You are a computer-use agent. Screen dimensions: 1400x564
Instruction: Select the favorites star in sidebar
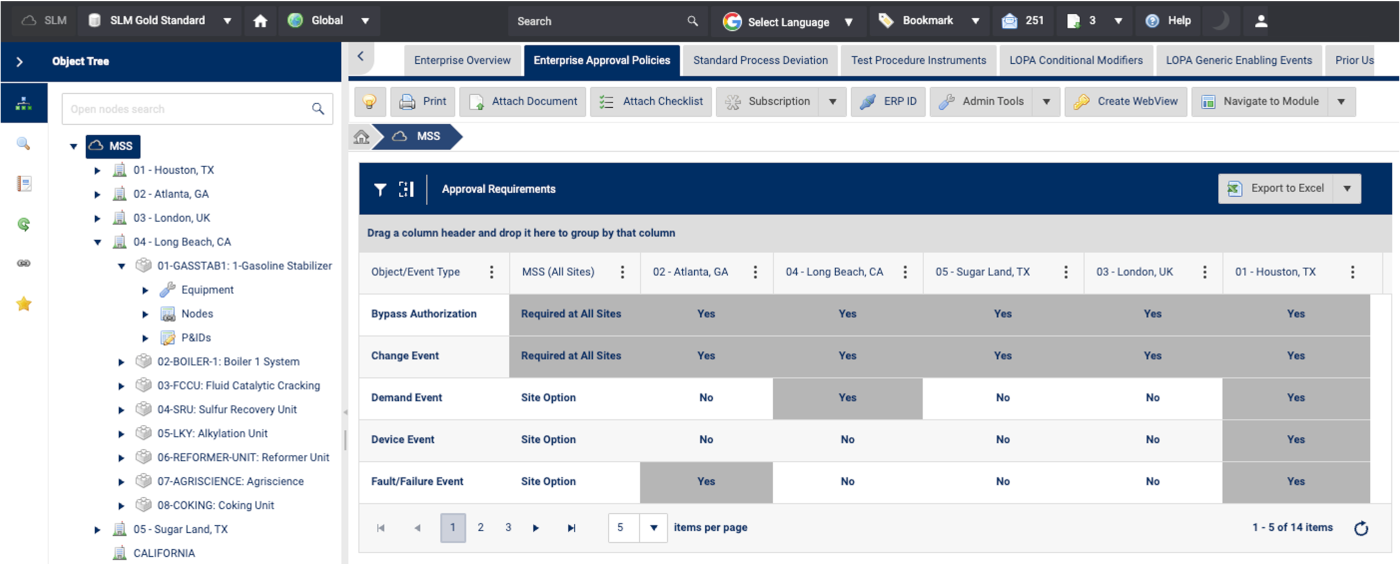24,303
